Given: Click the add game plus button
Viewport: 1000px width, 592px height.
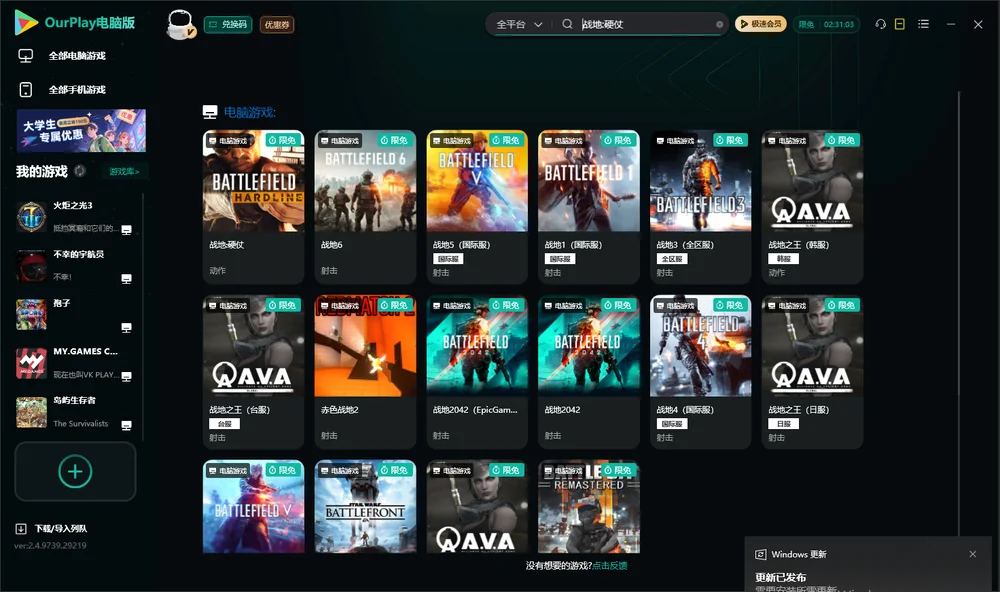Looking at the screenshot, I should tap(75, 471).
